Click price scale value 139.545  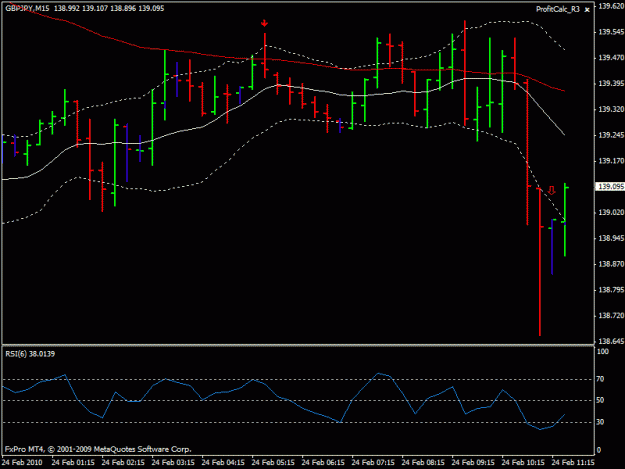point(611,32)
